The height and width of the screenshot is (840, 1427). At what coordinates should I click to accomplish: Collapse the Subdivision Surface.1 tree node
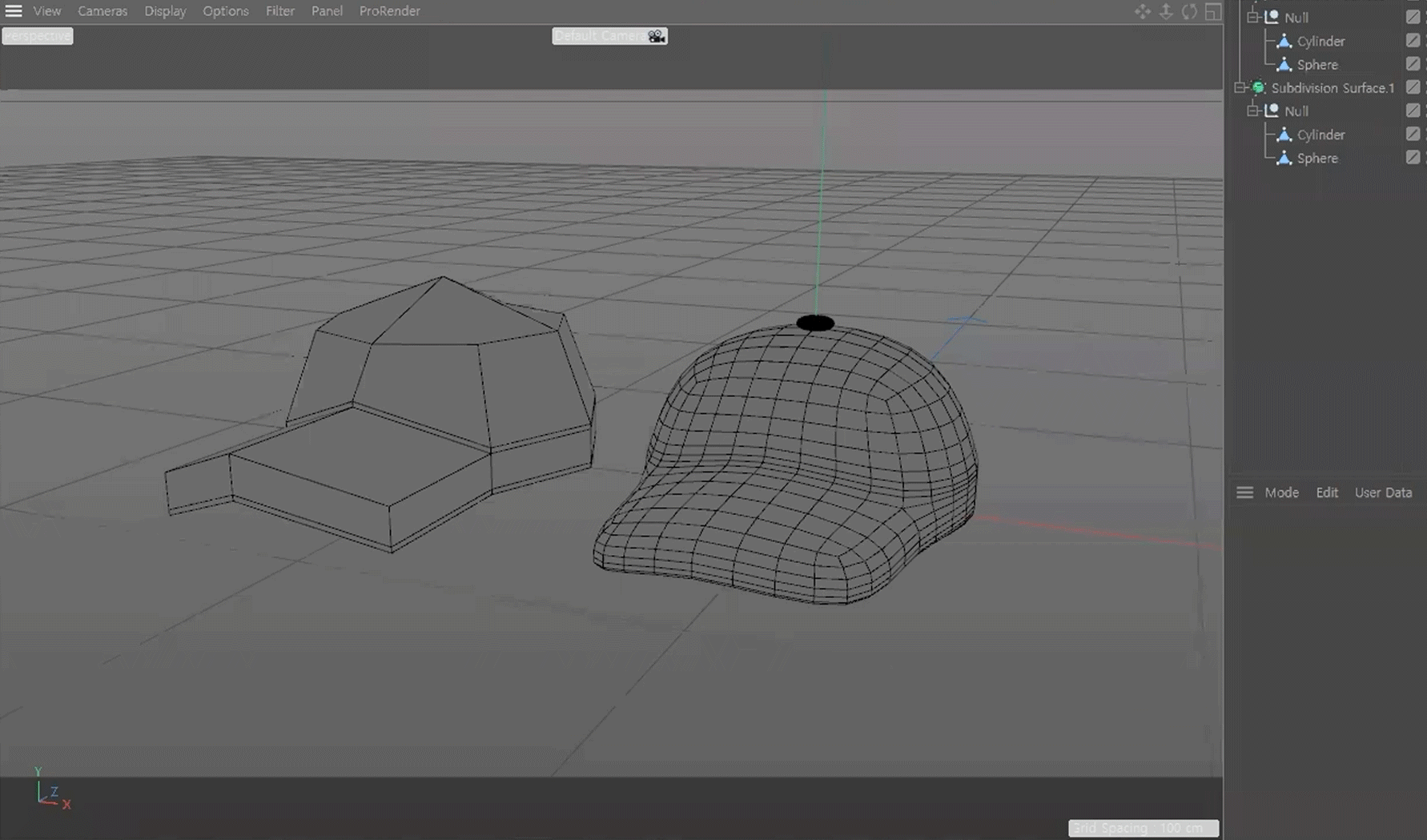pyautogui.click(x=1240, y=87)
